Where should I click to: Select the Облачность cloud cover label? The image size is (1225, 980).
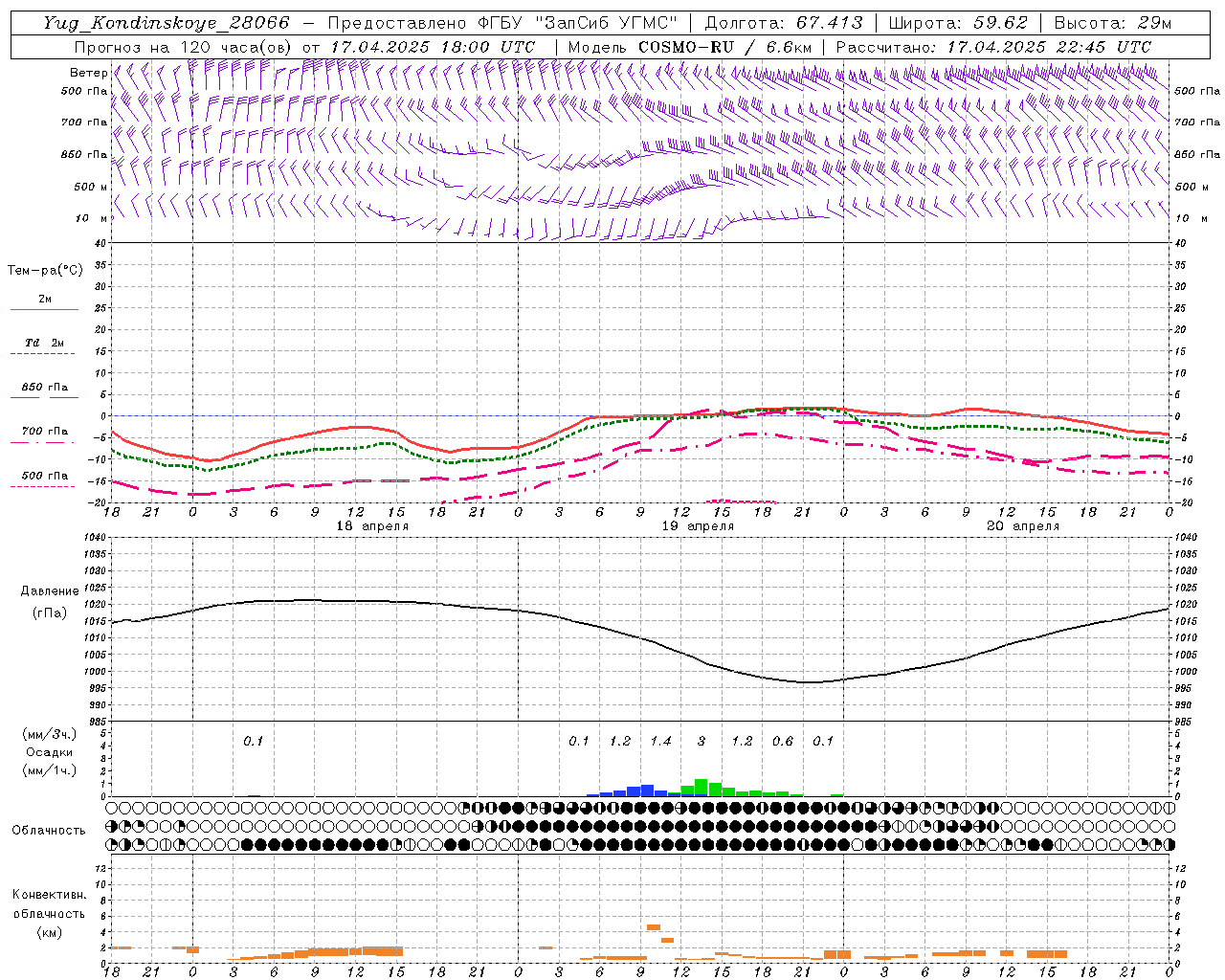click(x=49, y=830)
